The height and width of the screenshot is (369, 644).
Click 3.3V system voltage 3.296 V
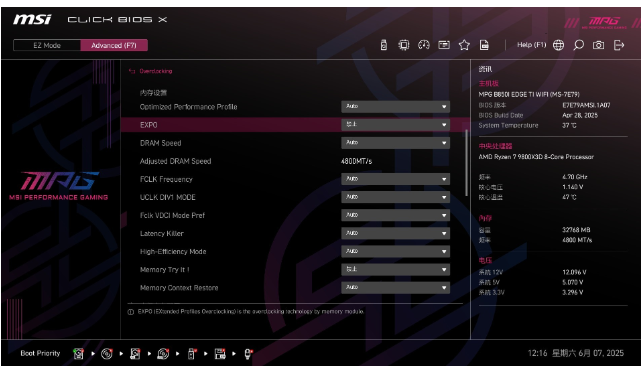pos(573,293)
